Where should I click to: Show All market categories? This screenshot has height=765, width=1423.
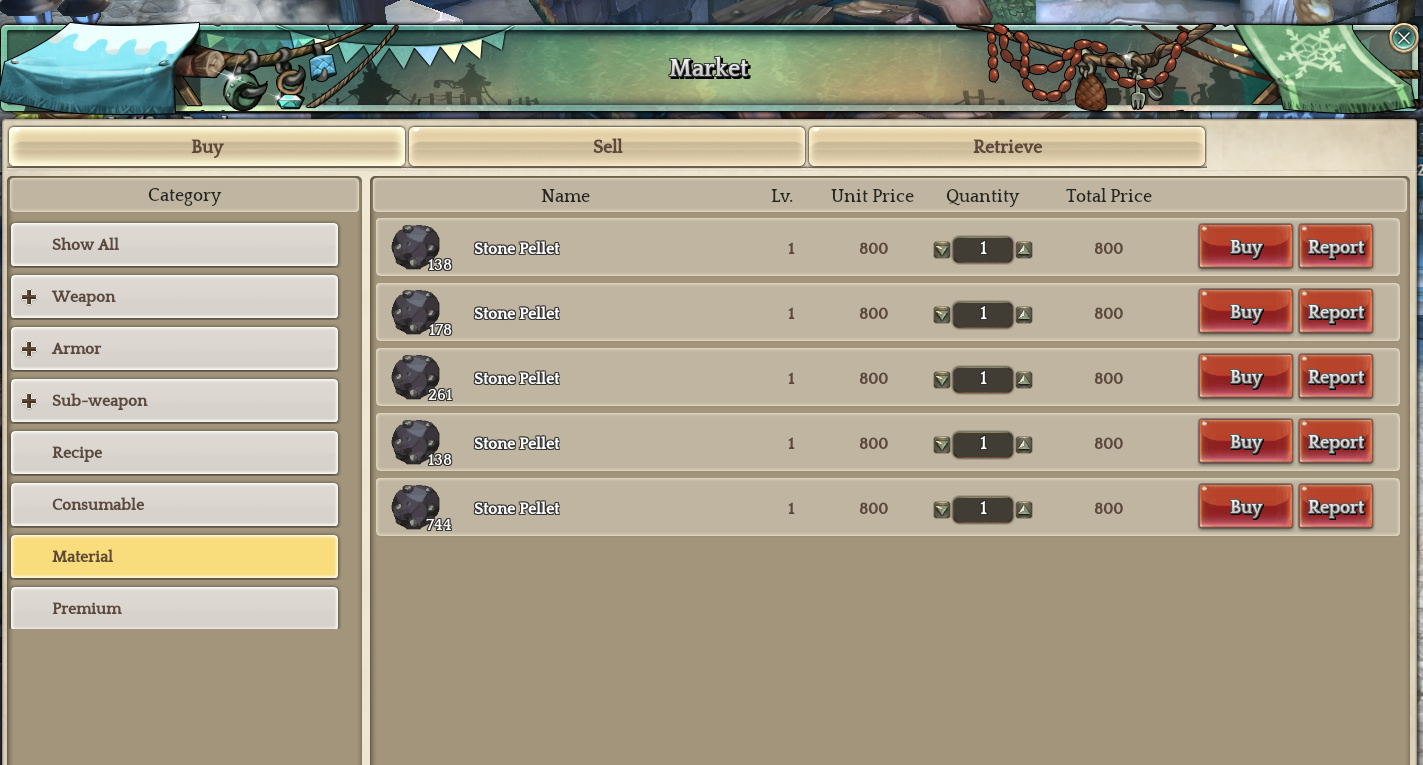(175, 244)
